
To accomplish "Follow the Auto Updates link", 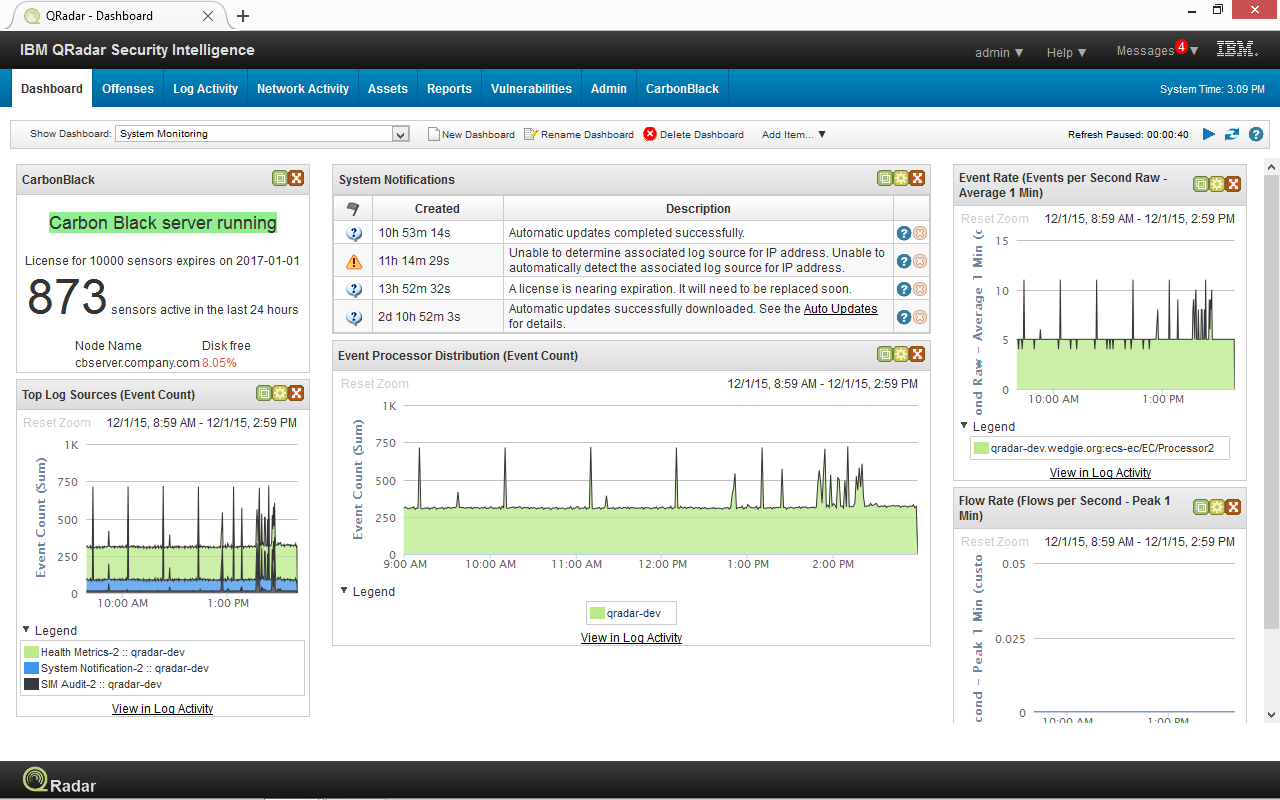I will pyautogui.click(x=839, y=308).
